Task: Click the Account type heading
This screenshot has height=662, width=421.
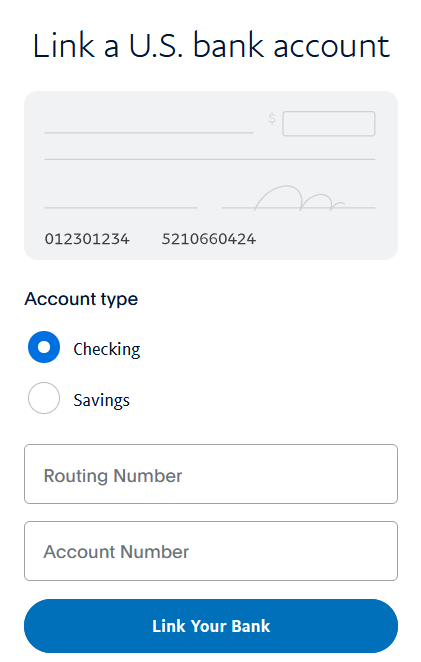Action: pos(81,299)
